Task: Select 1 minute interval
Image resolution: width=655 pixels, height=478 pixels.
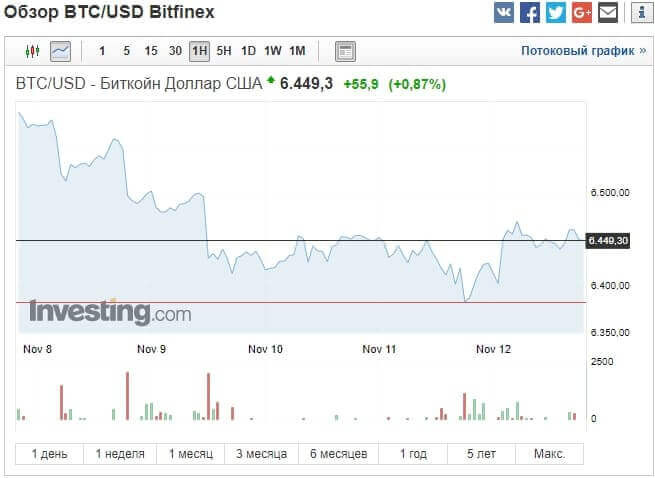Action: coord(102,50)
